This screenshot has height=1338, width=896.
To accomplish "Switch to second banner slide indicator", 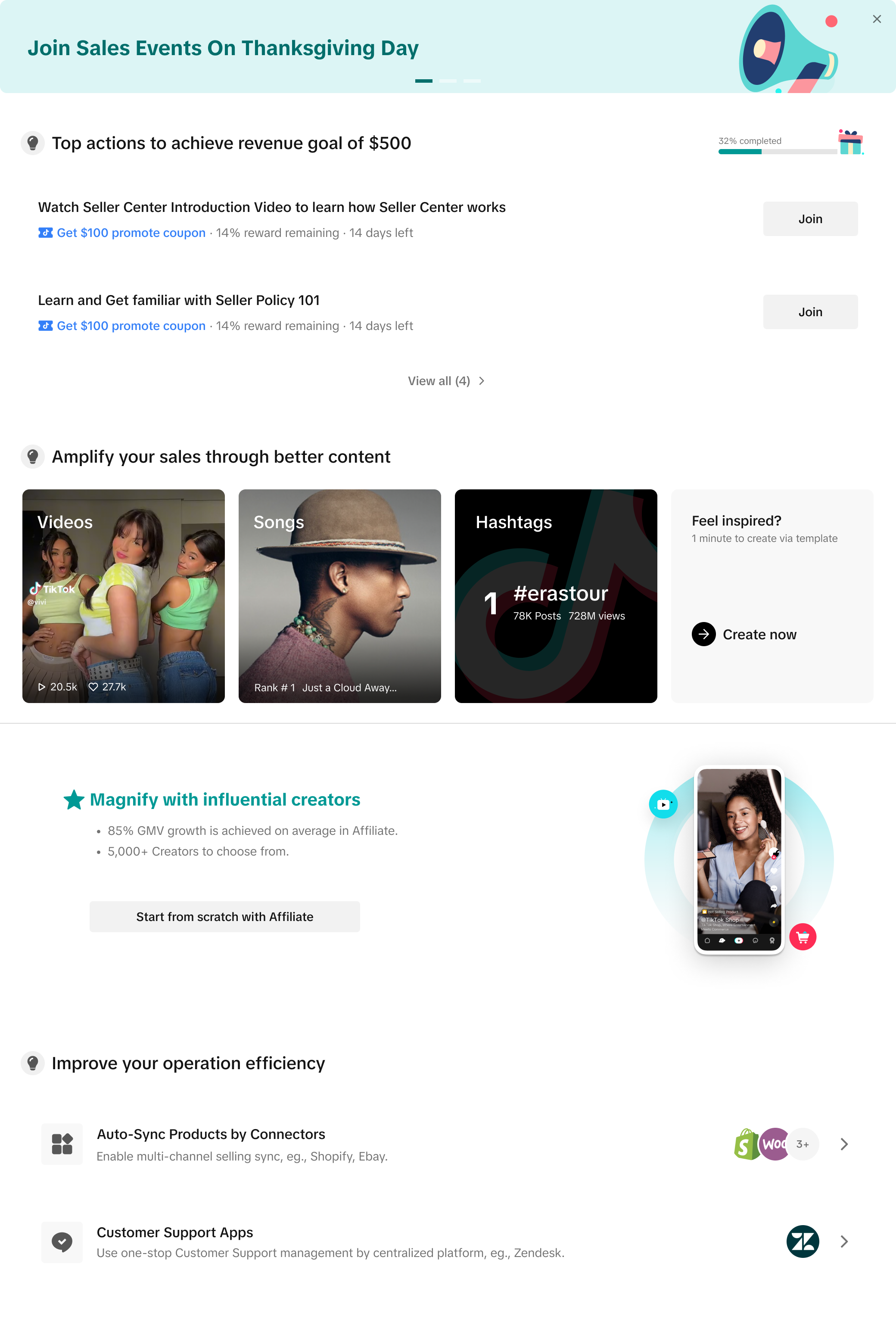I will [448, 81].
